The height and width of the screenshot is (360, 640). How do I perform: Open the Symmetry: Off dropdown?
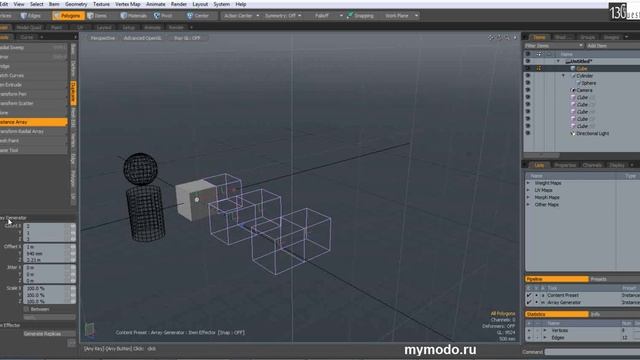pyautogui.click(x=283, y=16)
